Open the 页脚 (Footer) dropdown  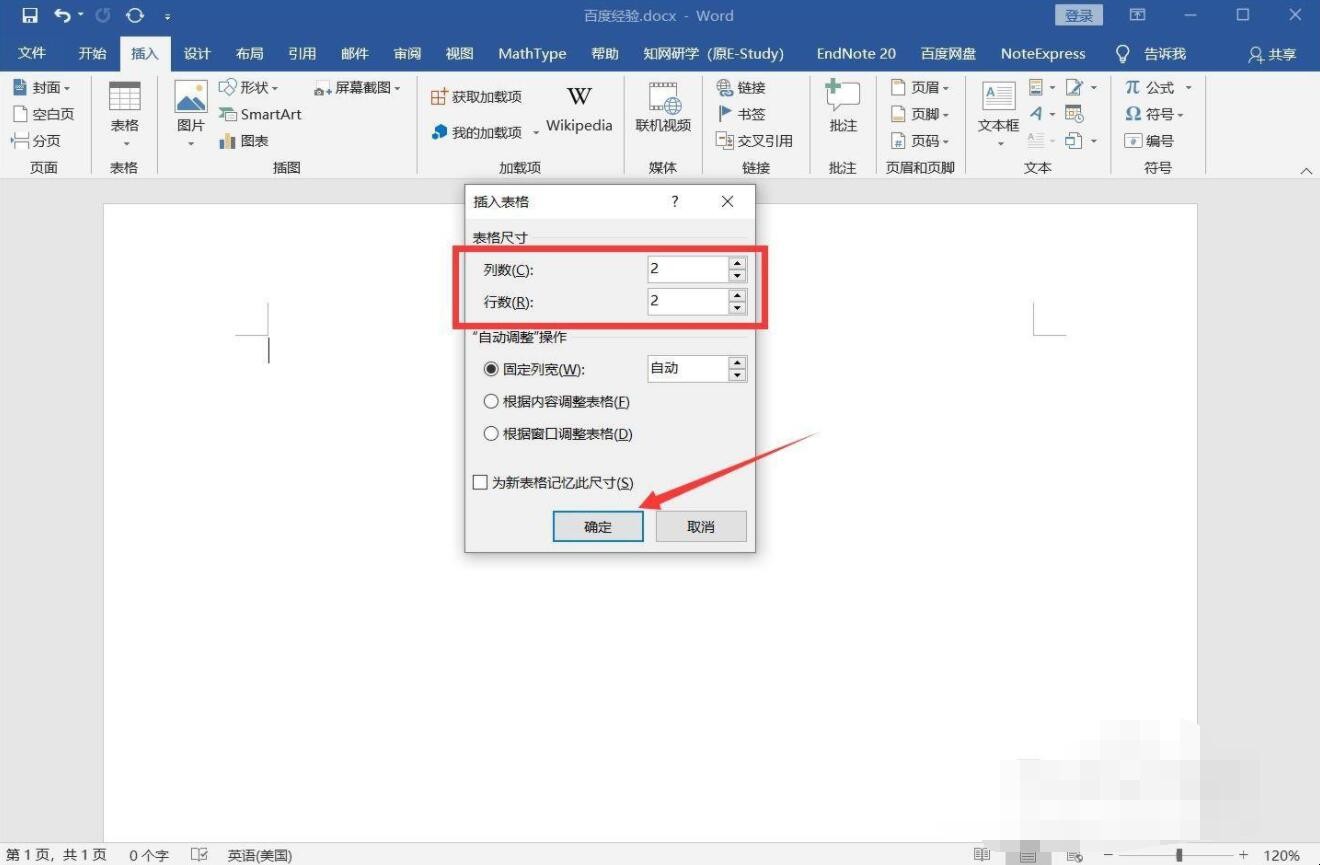pos(945,114)
